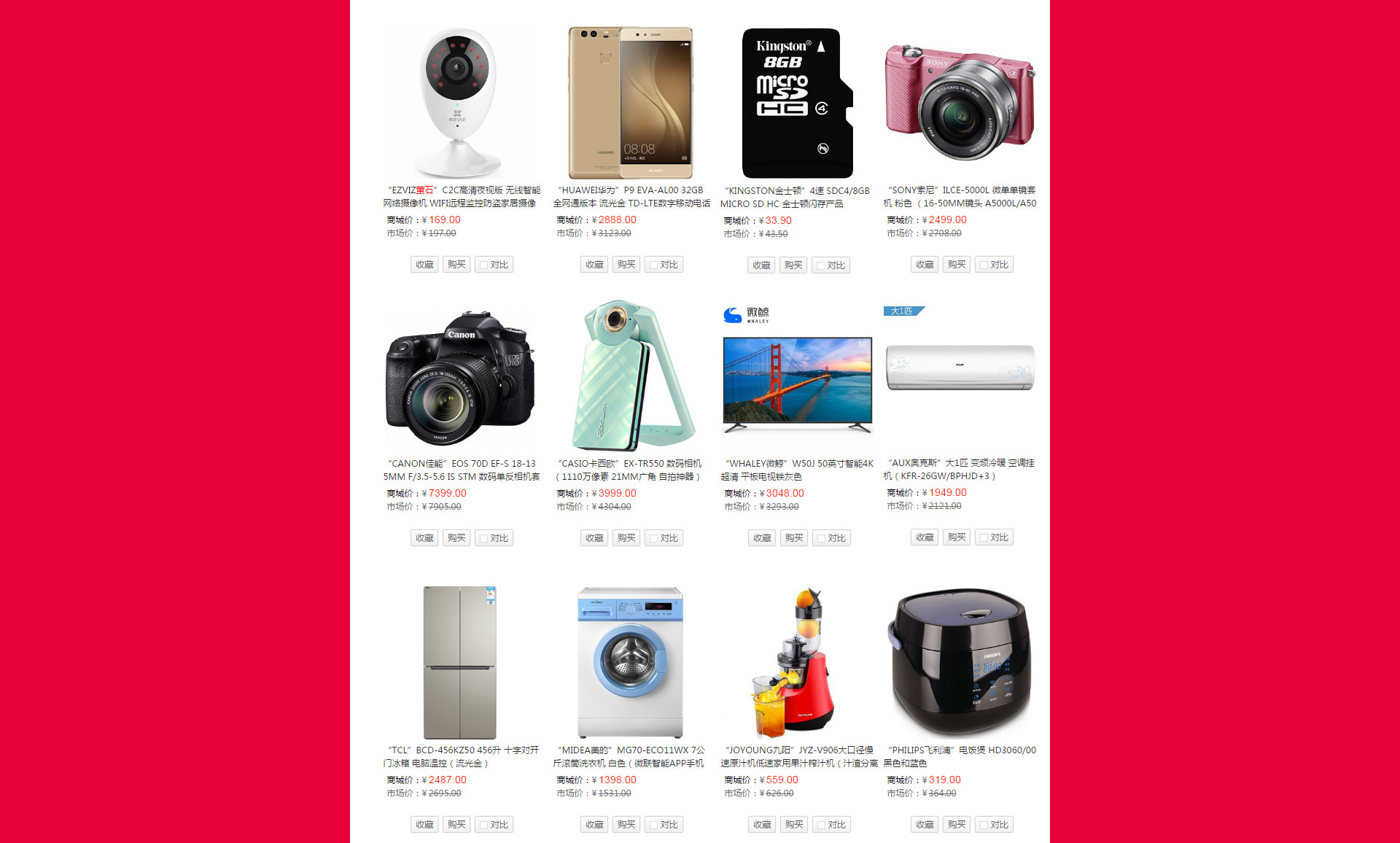This screenshot has width=1400, height=843.
Task: View the pink Sony ILCE-5000L camera photo
Action: [x=960, y=103]
